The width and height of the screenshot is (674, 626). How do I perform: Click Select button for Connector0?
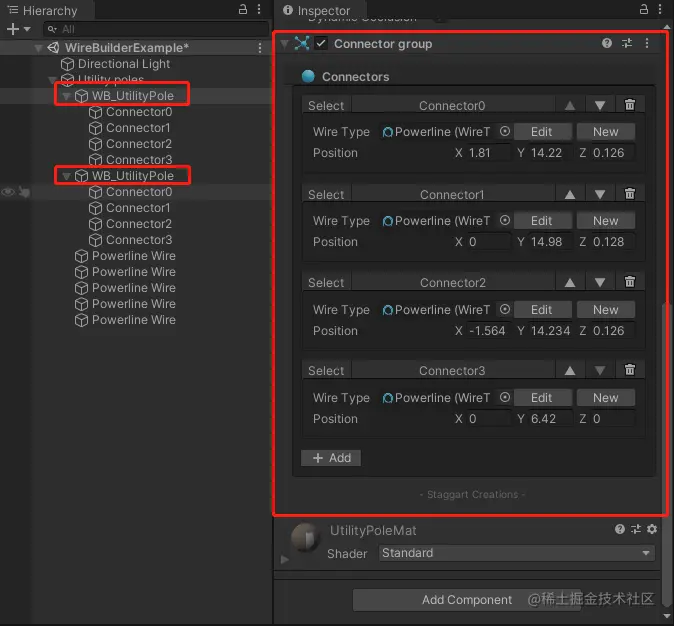[326, 105]
